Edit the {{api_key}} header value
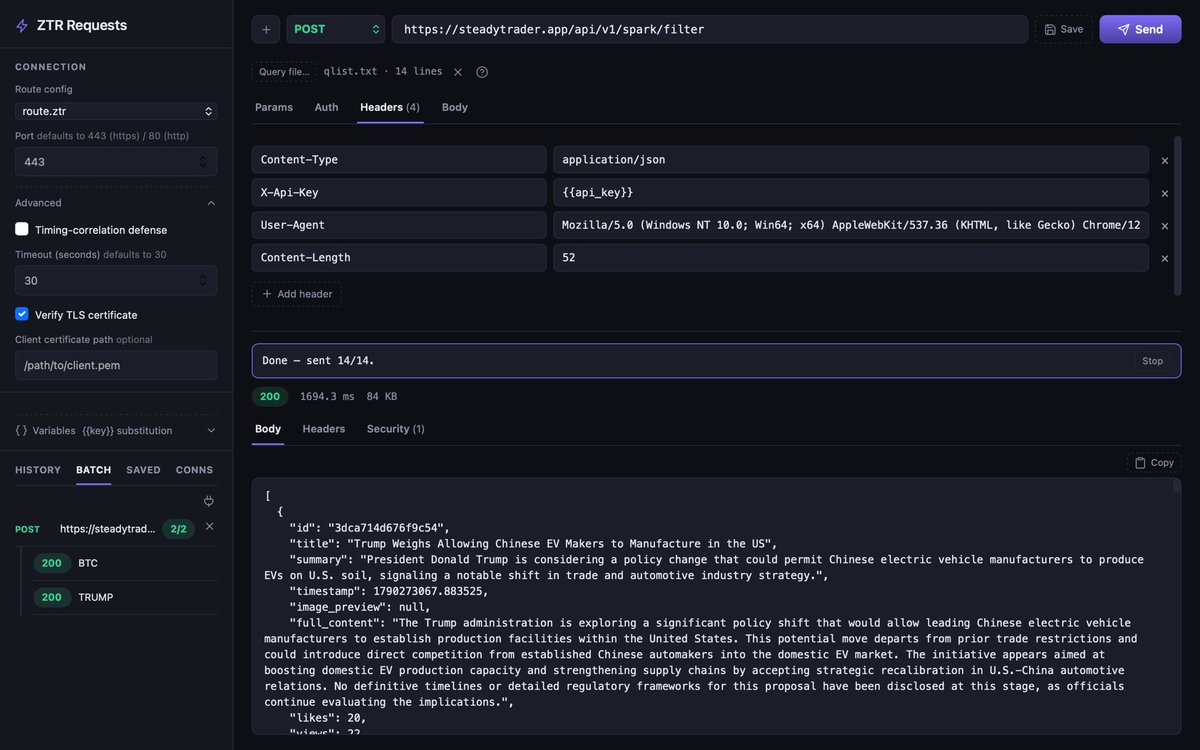This screenshot has width=1200, height=750. (x=851, y=192)
